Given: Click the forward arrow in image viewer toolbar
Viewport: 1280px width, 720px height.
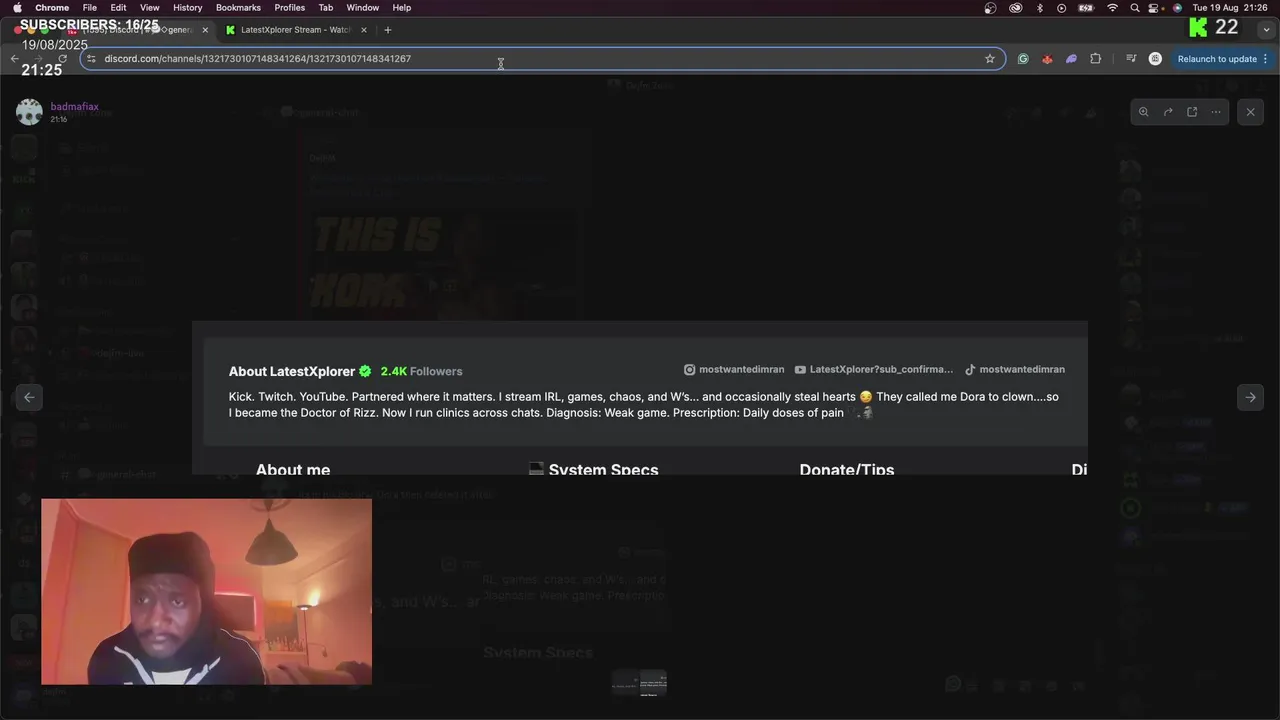Looking at the screenshot, I should pyautogui.click(x=1168, y=112).
